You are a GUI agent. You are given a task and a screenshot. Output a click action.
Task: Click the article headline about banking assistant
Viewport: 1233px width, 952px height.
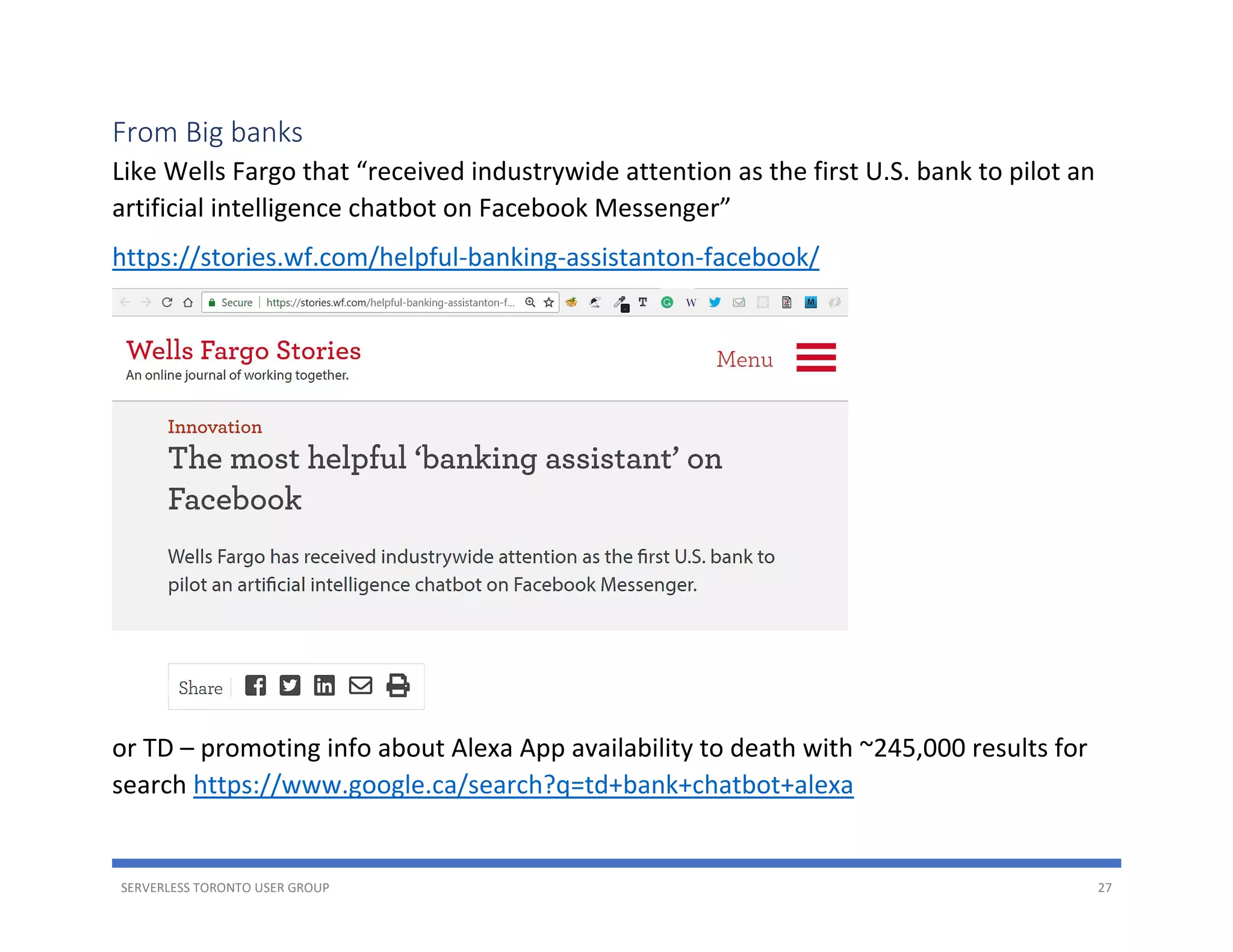(445, 478)
